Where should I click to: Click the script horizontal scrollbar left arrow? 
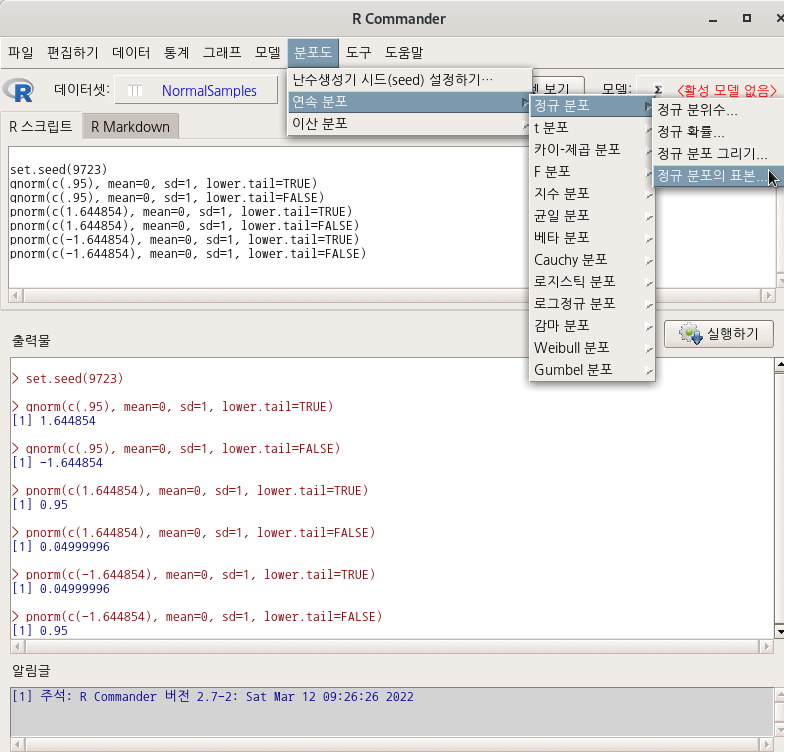point(16,296)
